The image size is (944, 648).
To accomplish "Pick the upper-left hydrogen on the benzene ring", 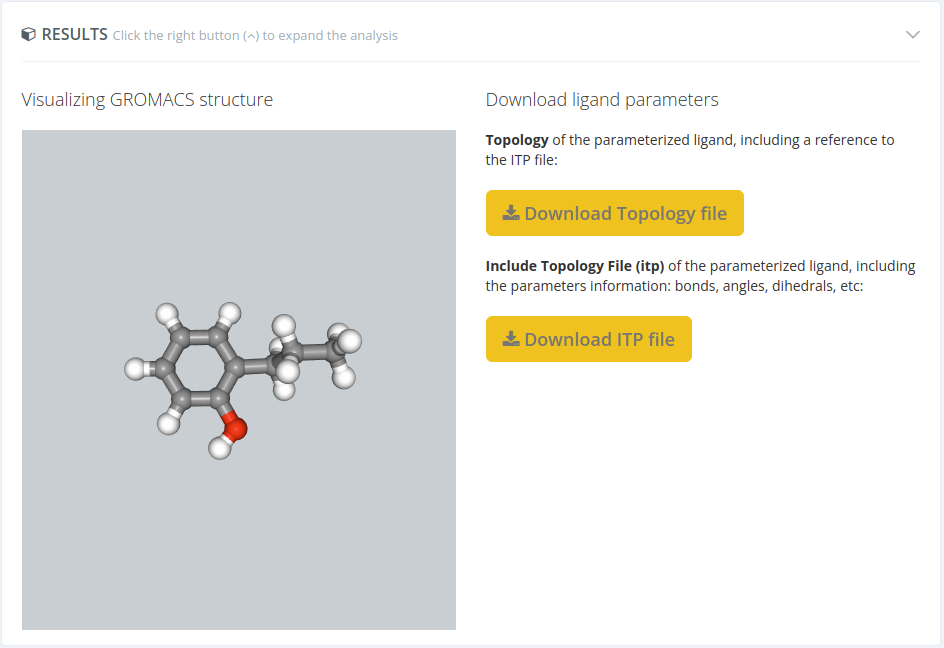I will [167, 314].
